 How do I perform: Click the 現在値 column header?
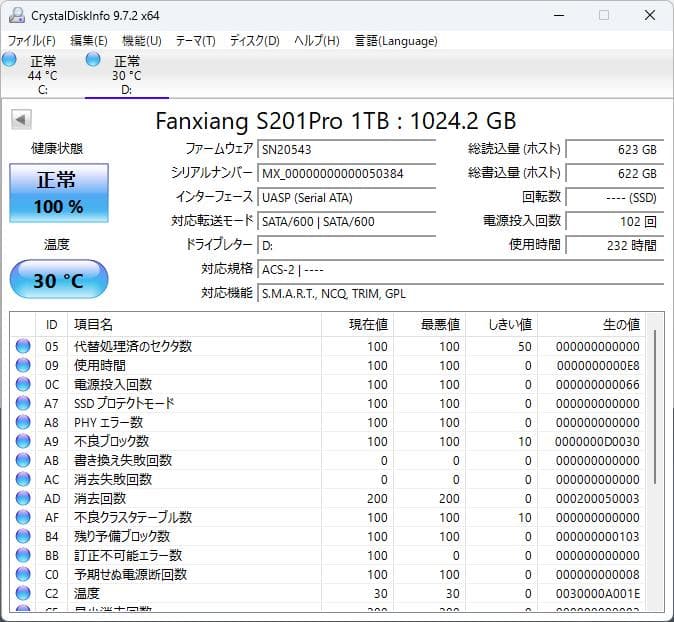(357, 325)
